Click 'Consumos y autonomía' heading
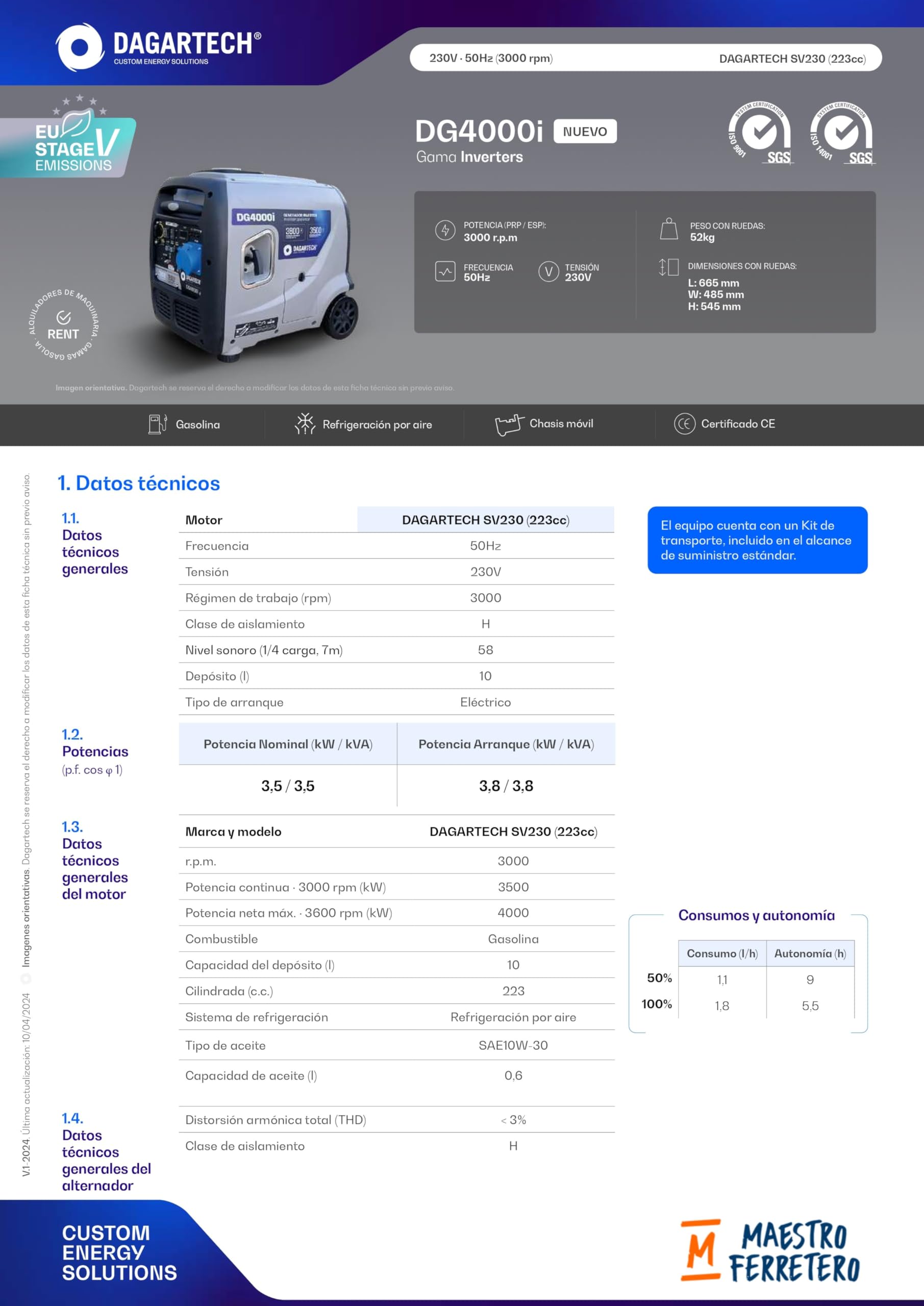Screen dimensions: 924x1306 pyautogui.click(x=757, y=915)
